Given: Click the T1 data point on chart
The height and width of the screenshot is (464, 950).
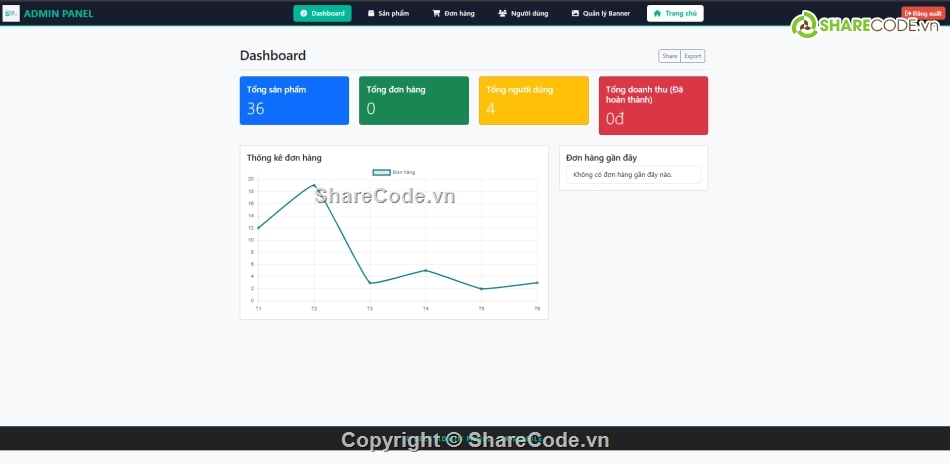Looking at the screenshot, I should click(258, 228).
